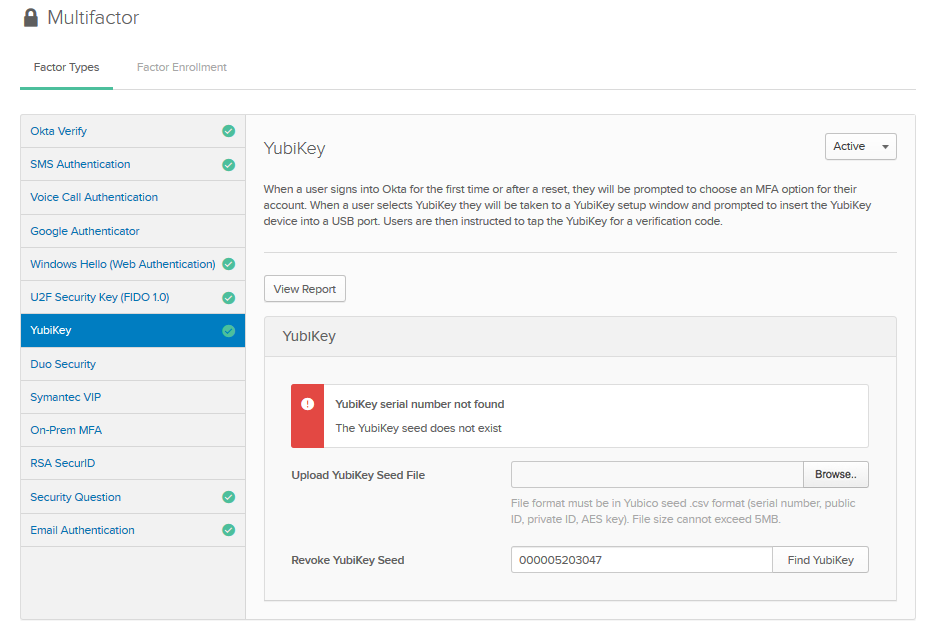Click the green checkmark beside Windows Hello
The height and width of the screenshot is (621, 928).
(228, 264)
